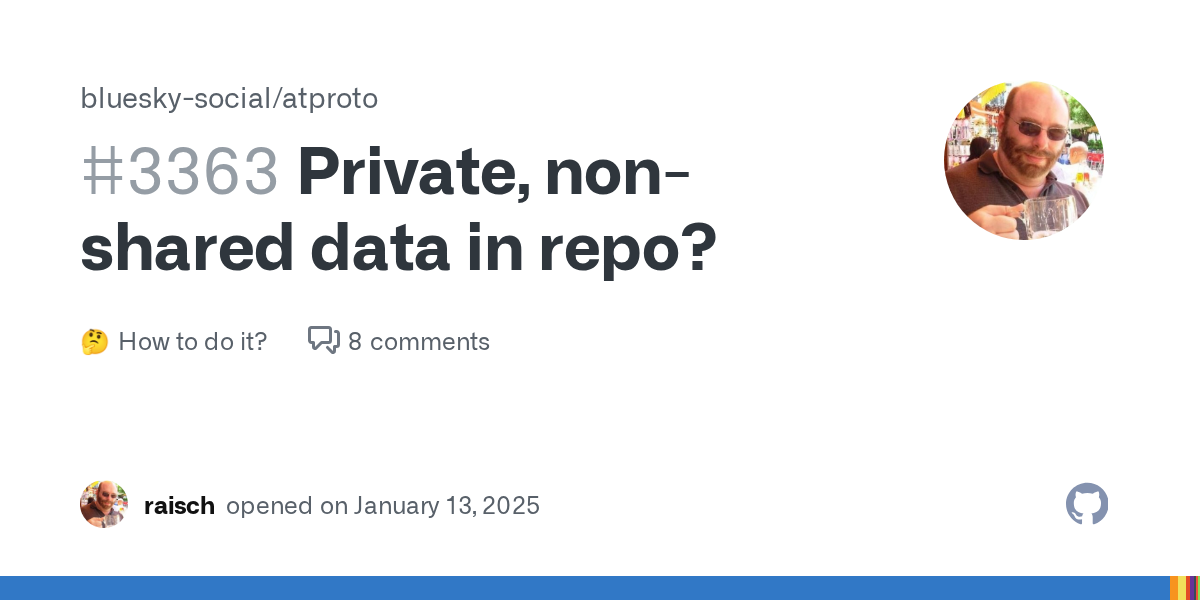Open the raisch username

coord(179,506)
